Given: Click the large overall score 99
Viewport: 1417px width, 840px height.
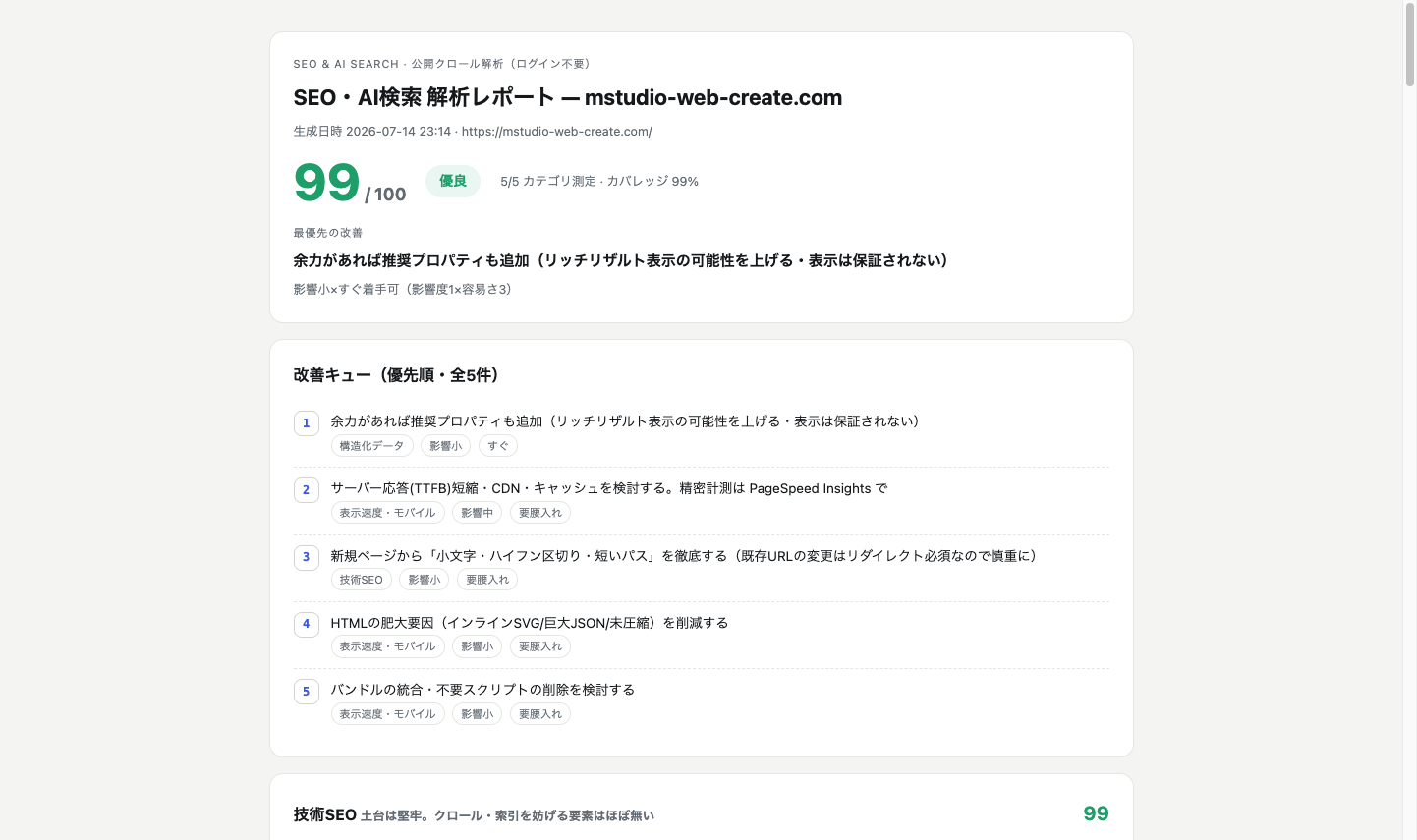Looking at the screenshot, I should (326, 183).
